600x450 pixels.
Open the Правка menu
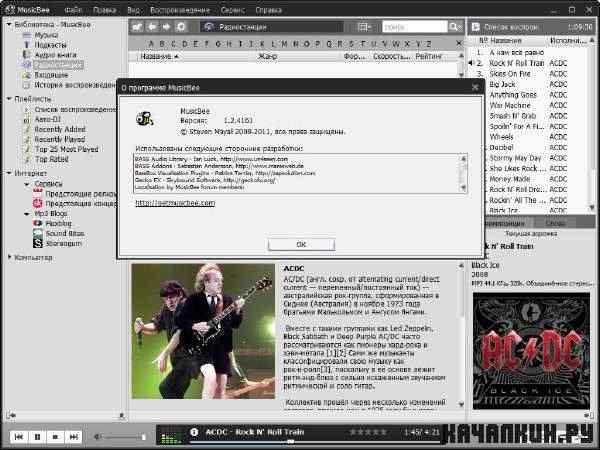pyautogui.click(x=104, y=10)
